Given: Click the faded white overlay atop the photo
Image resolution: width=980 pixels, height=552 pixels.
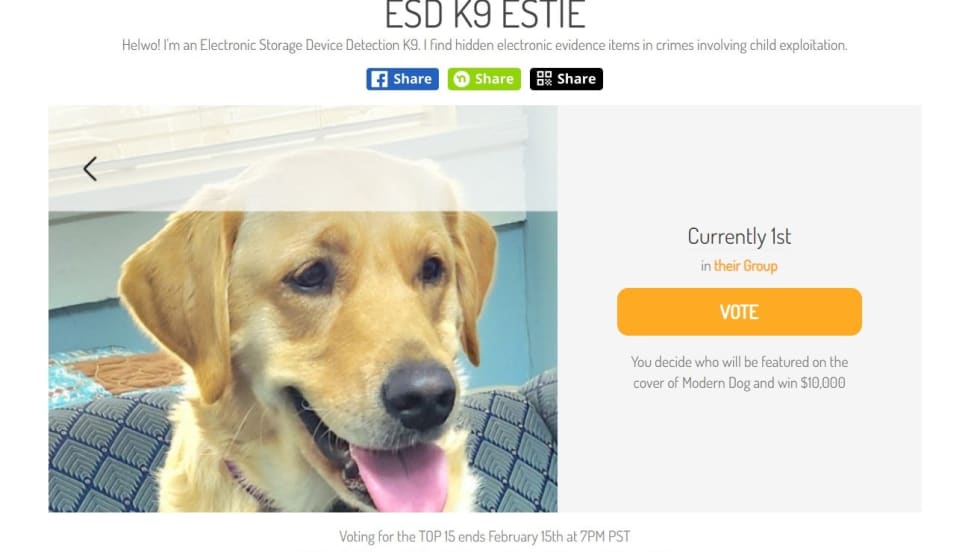Looking at the screenshot, I should pos(303,158).
